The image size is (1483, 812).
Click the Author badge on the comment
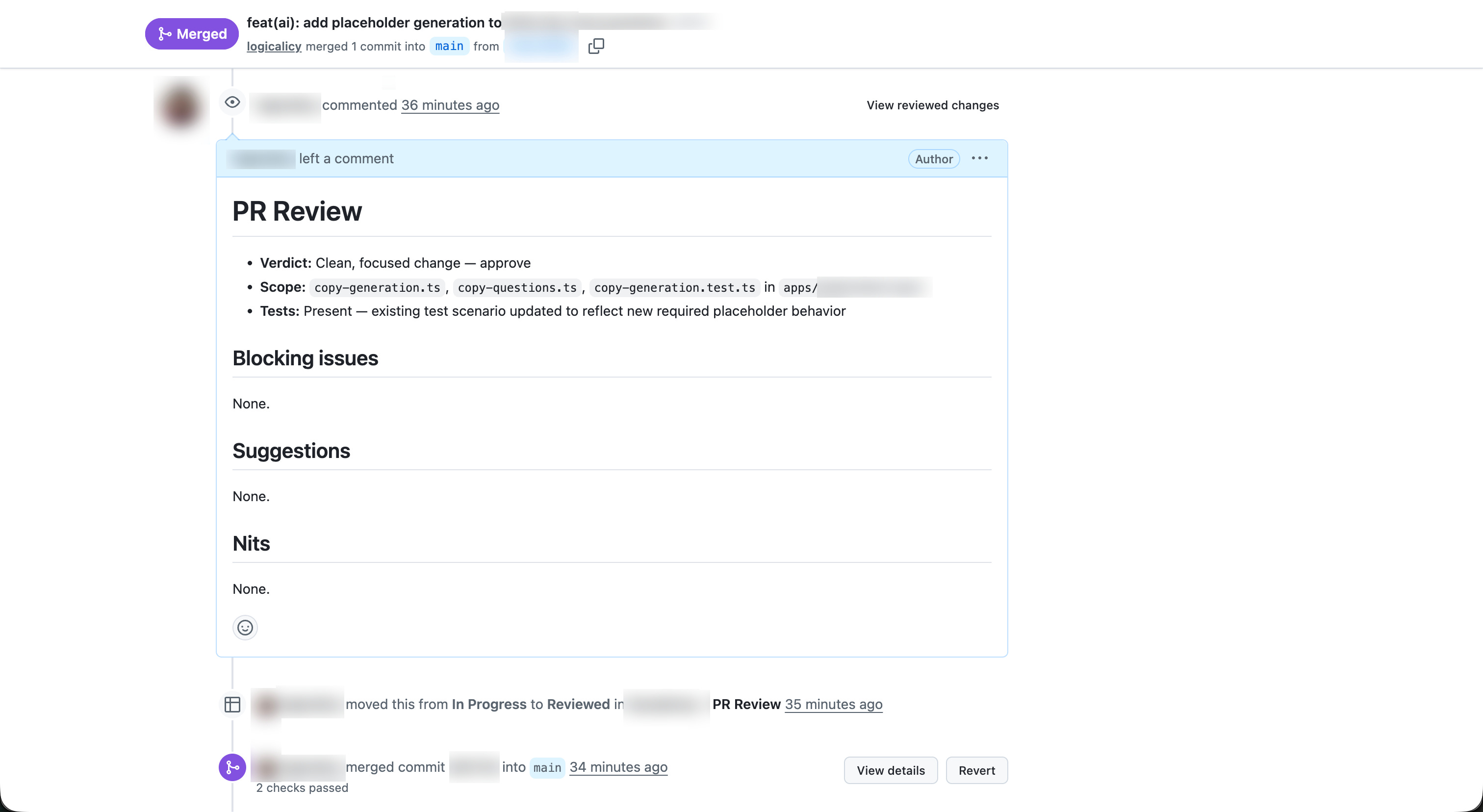pos(933,159)
